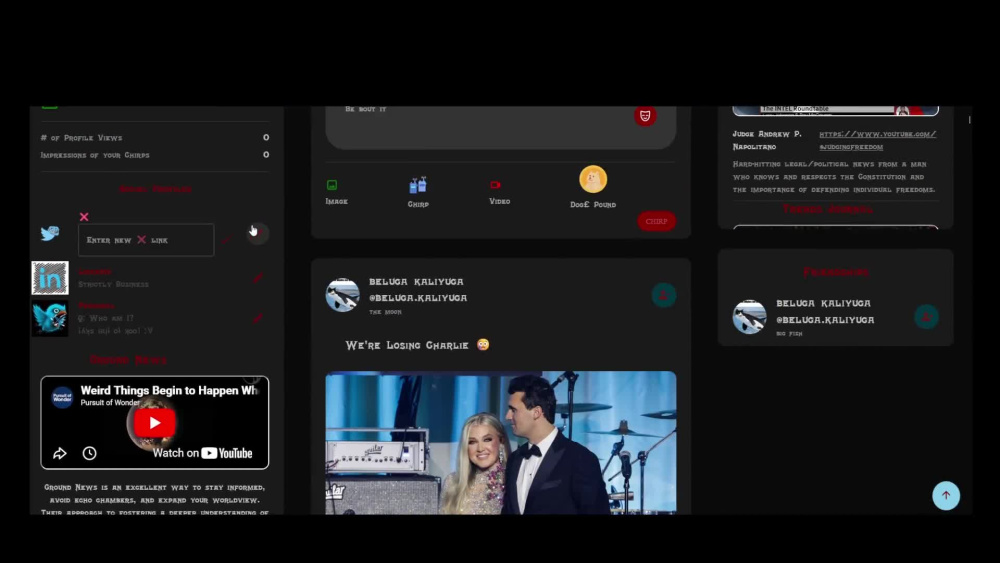Attach an Image to the chirp
This screenshot has height=563, width=1000.
point(336,191)
